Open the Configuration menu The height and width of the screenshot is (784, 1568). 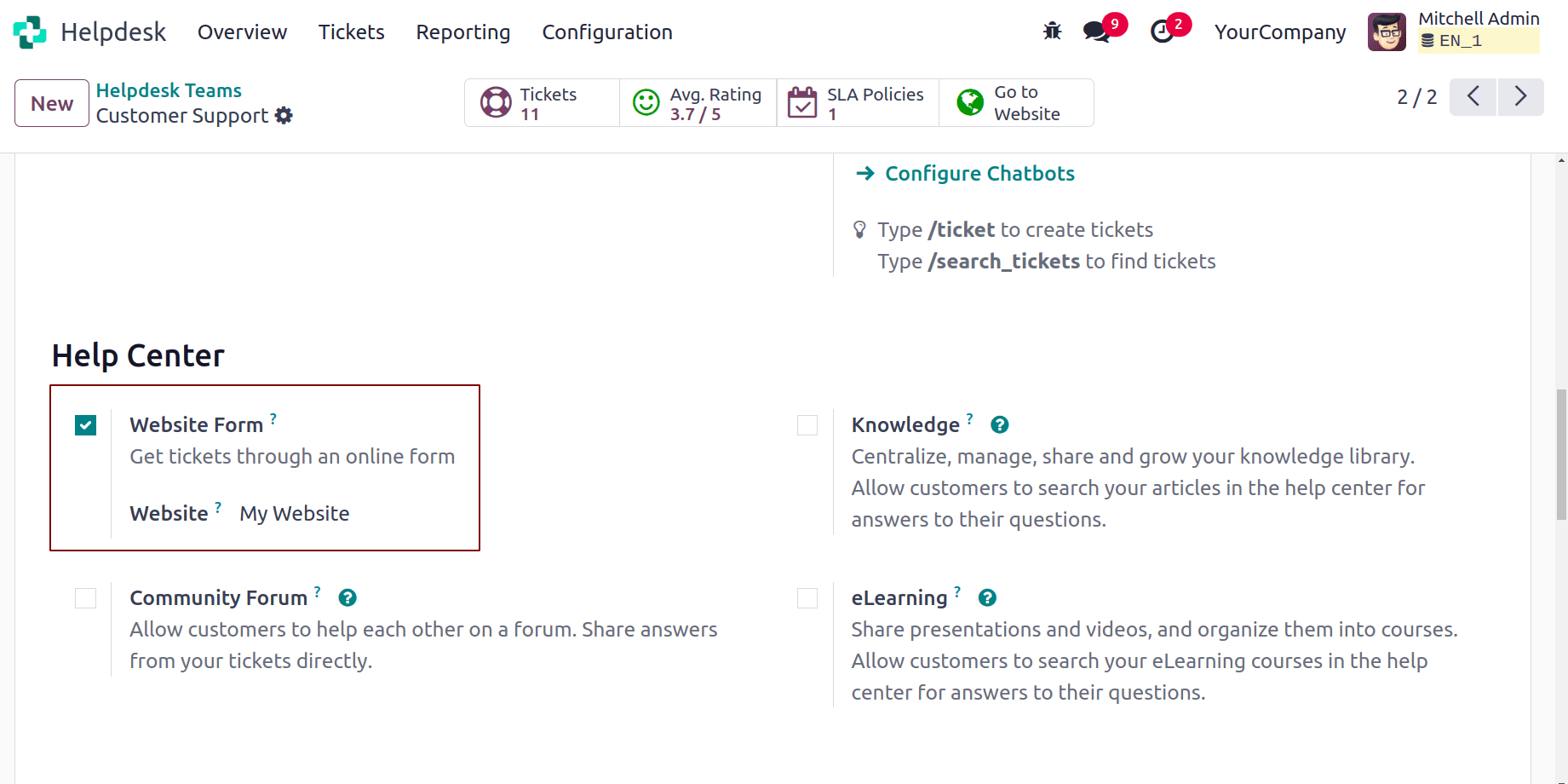click(607, 32)
